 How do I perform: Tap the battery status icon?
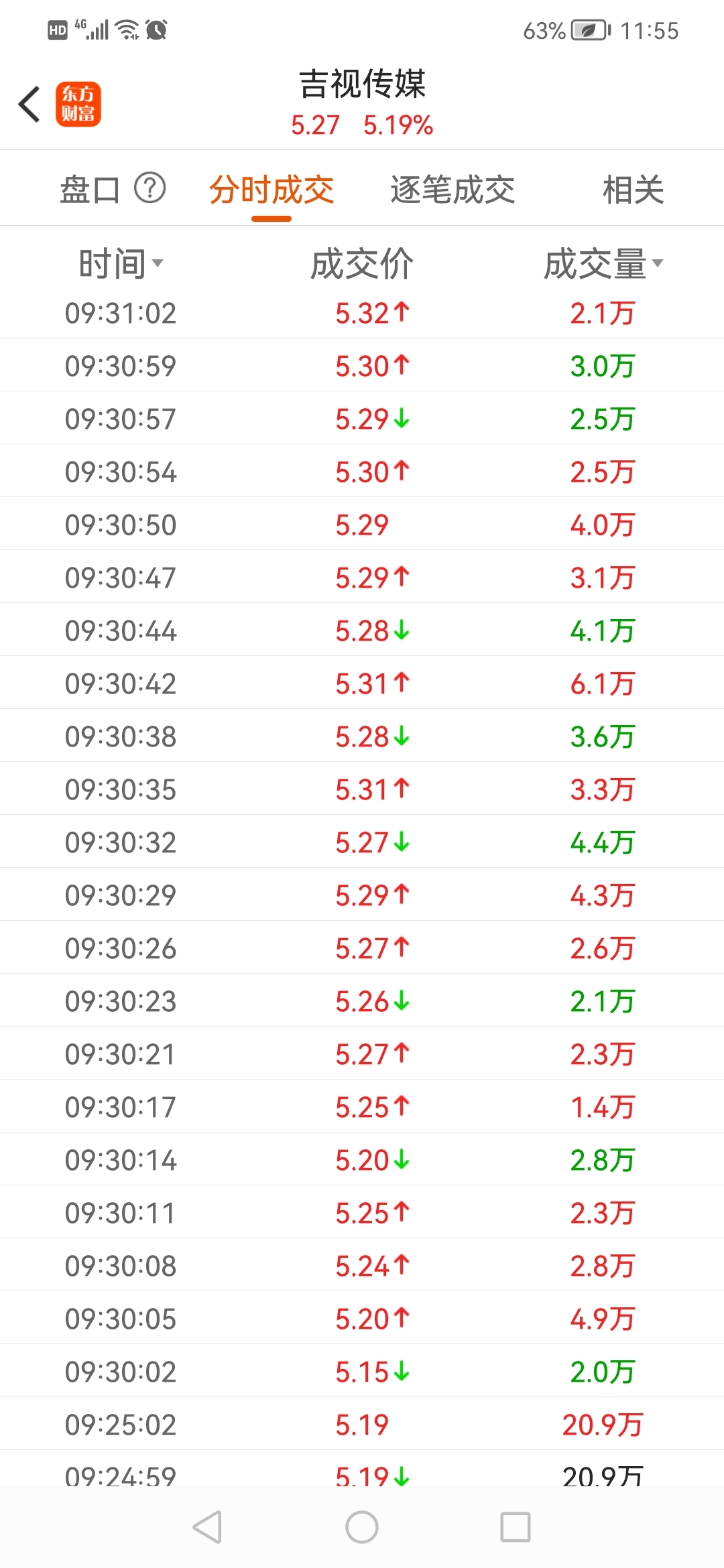[590, 30]
